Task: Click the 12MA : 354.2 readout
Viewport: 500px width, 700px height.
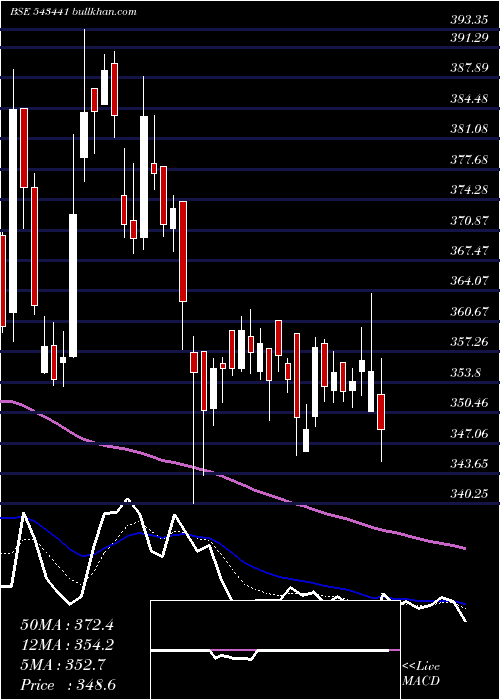Action: coord(67,645)
